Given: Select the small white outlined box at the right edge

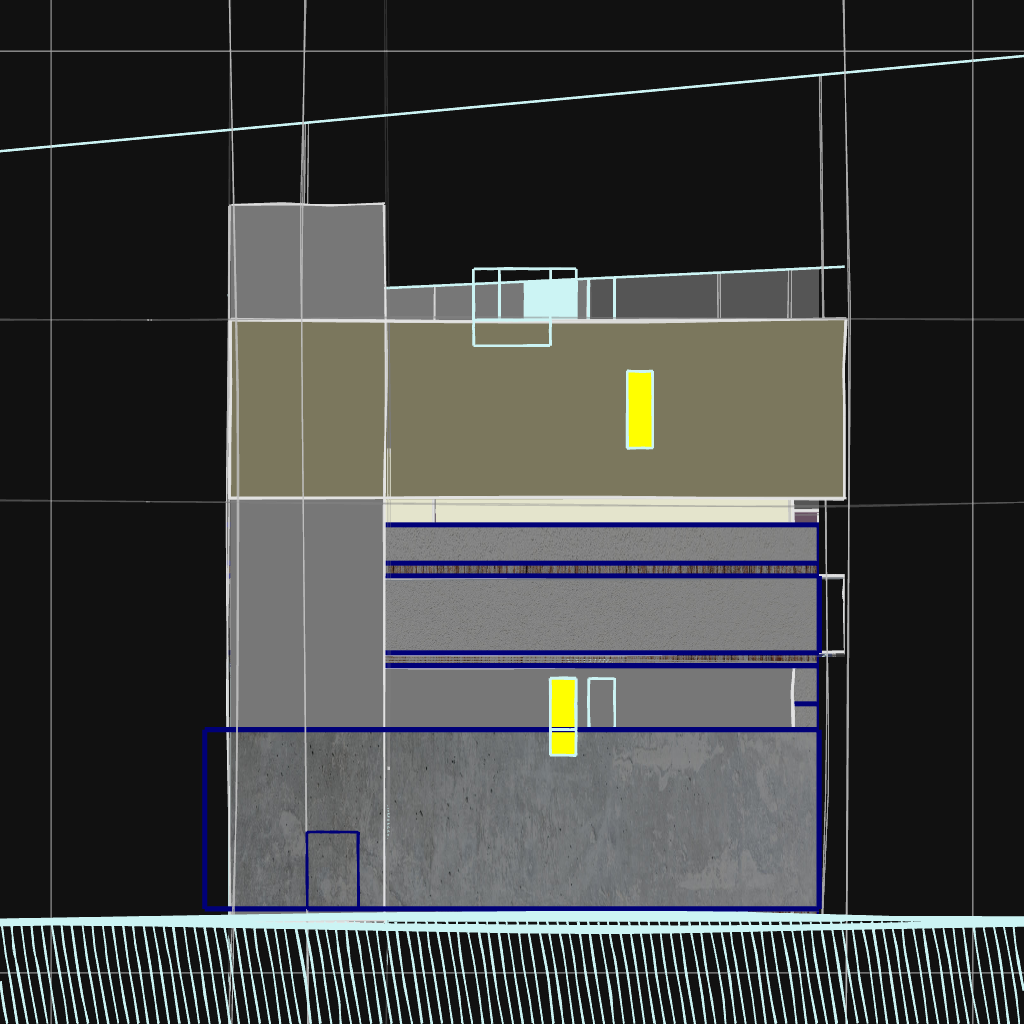Looking at the screenshot, I should [832, 614].
